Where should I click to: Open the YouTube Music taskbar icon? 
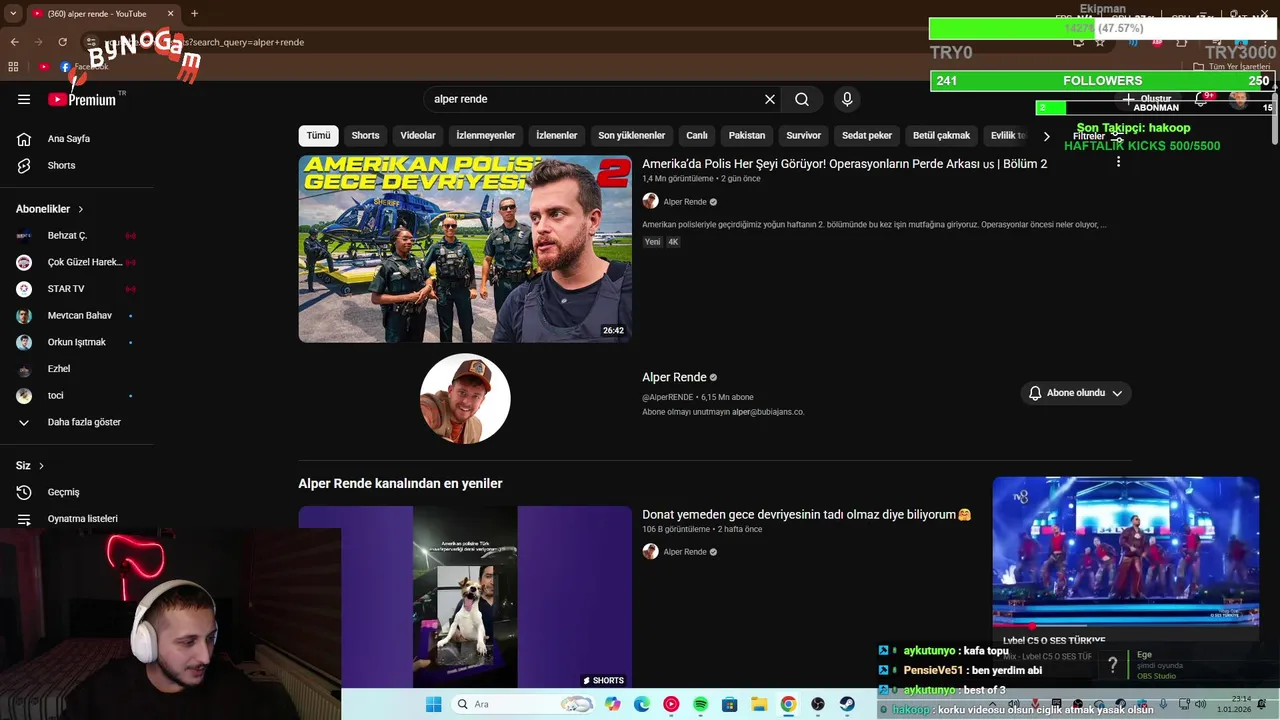[671, 704]
